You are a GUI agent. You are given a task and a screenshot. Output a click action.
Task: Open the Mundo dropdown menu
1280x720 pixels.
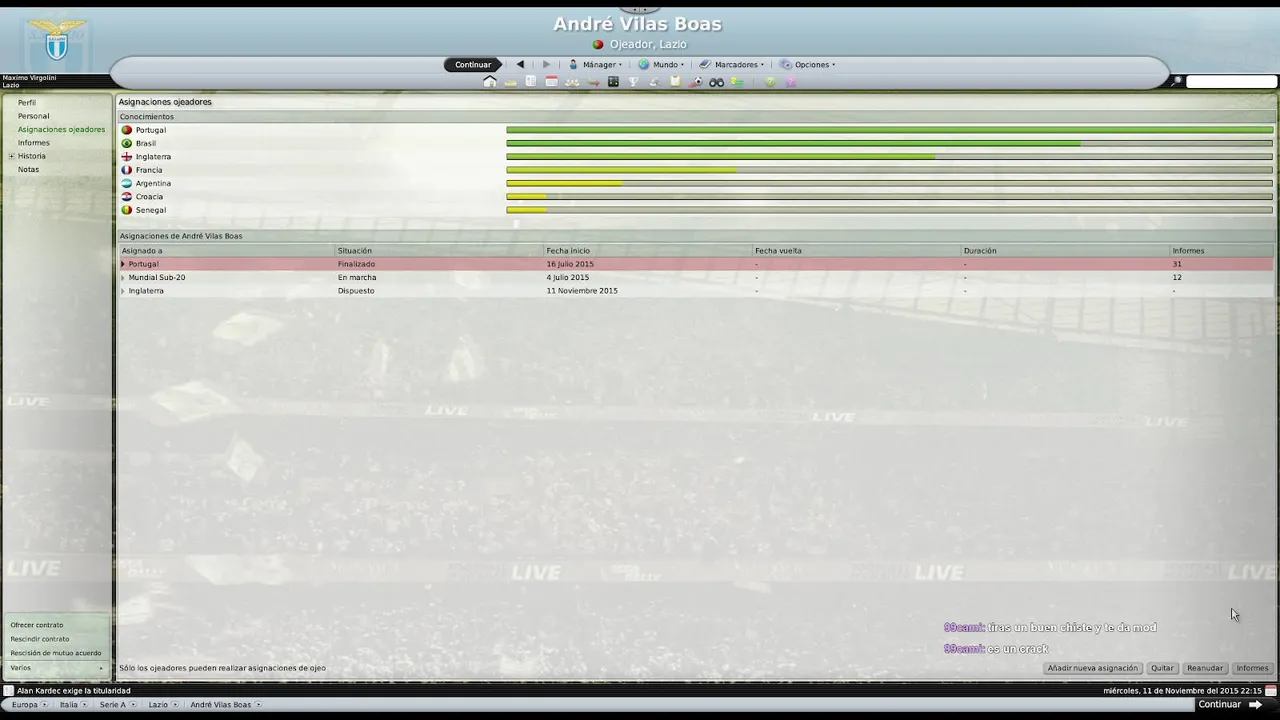[661, 64]
